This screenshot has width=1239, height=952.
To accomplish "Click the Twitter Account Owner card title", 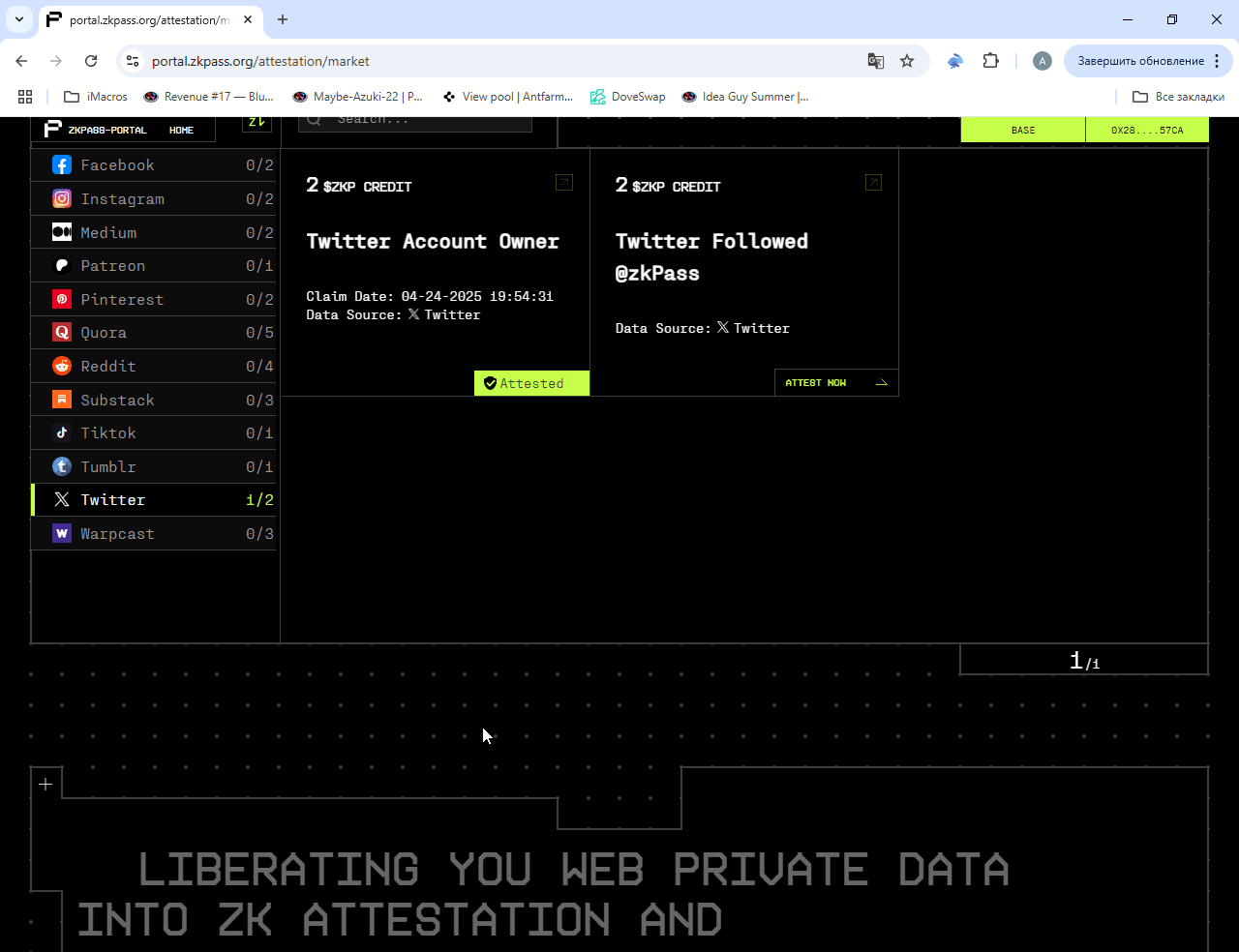I will [433, 241].
